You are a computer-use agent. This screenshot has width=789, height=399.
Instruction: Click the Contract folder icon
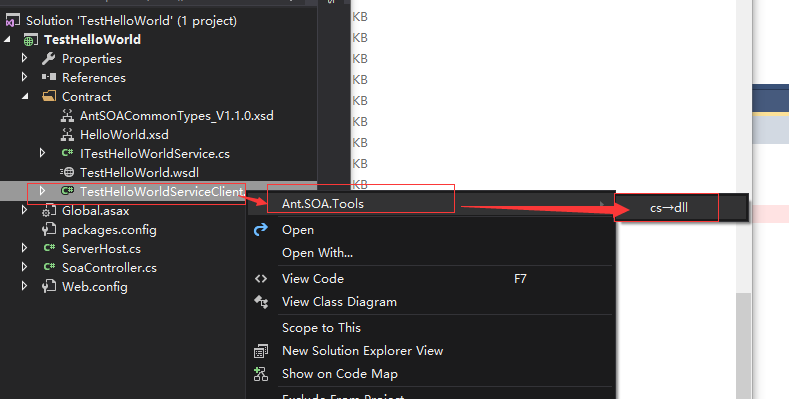(49, 96)
